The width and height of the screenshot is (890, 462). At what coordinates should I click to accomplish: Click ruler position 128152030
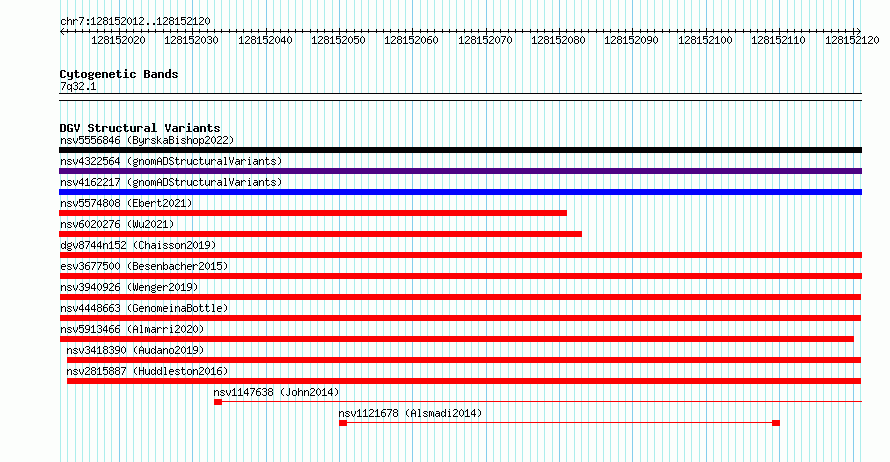point(191,40)
